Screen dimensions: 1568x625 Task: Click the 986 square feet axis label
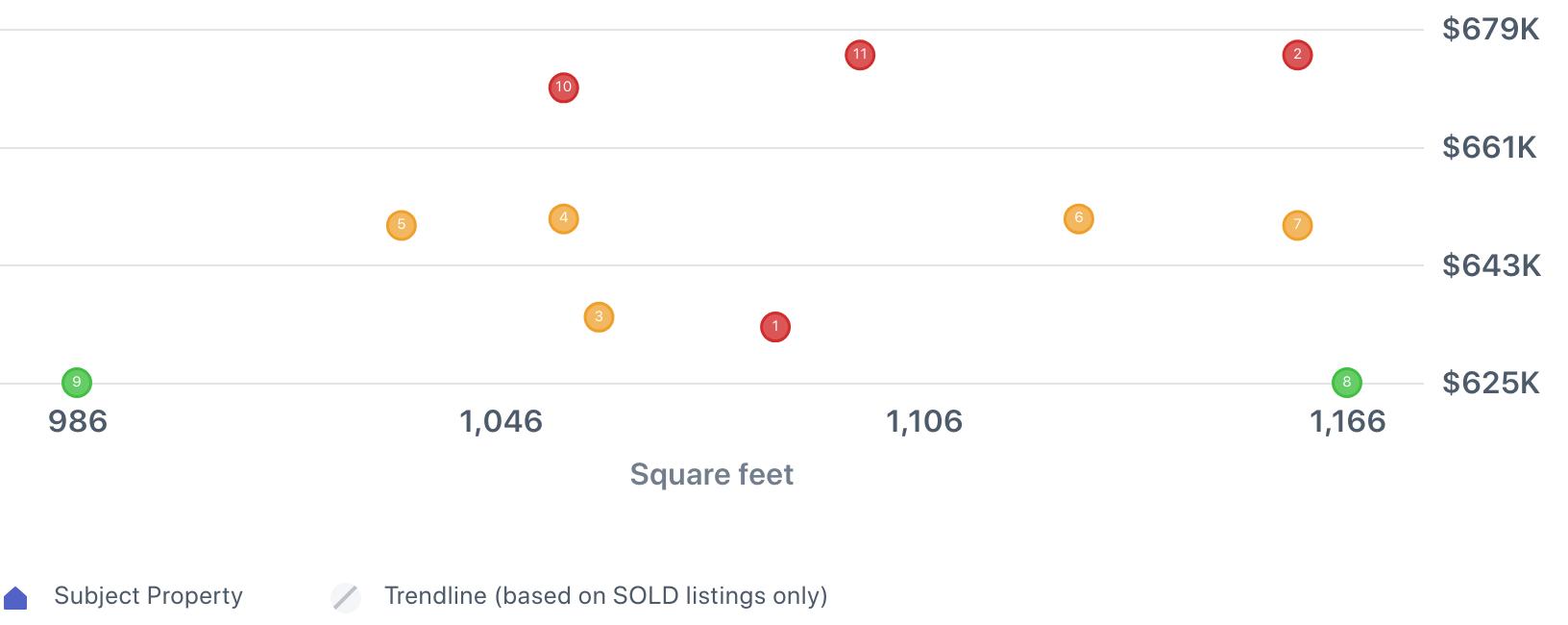pyautogui.click(x=78, y=421)
